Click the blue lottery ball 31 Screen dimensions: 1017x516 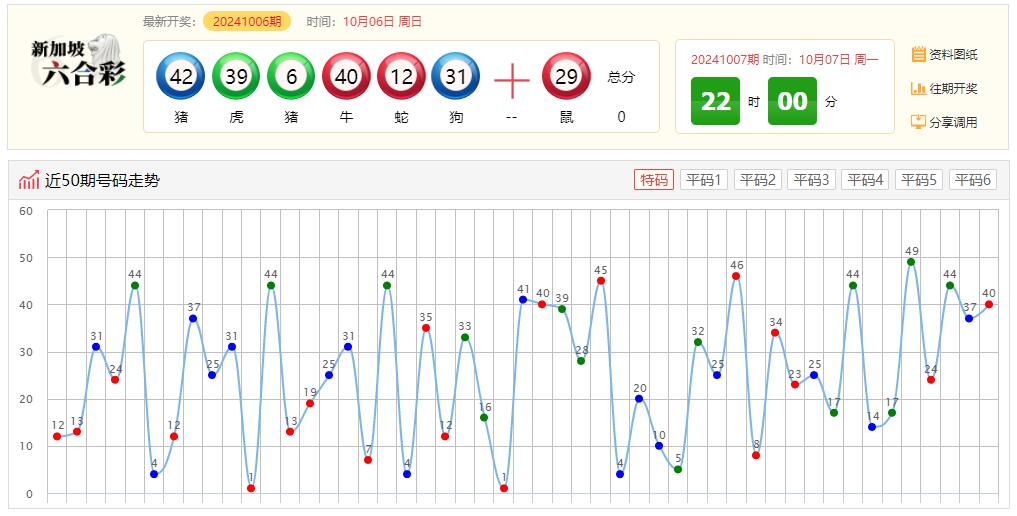(x=456, y=77)
